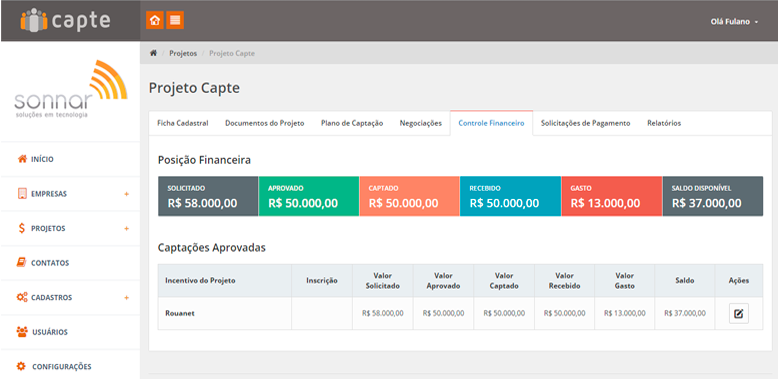Click the Rouanet incentive cell
778x379 pixels.
[x=225, y=314]
